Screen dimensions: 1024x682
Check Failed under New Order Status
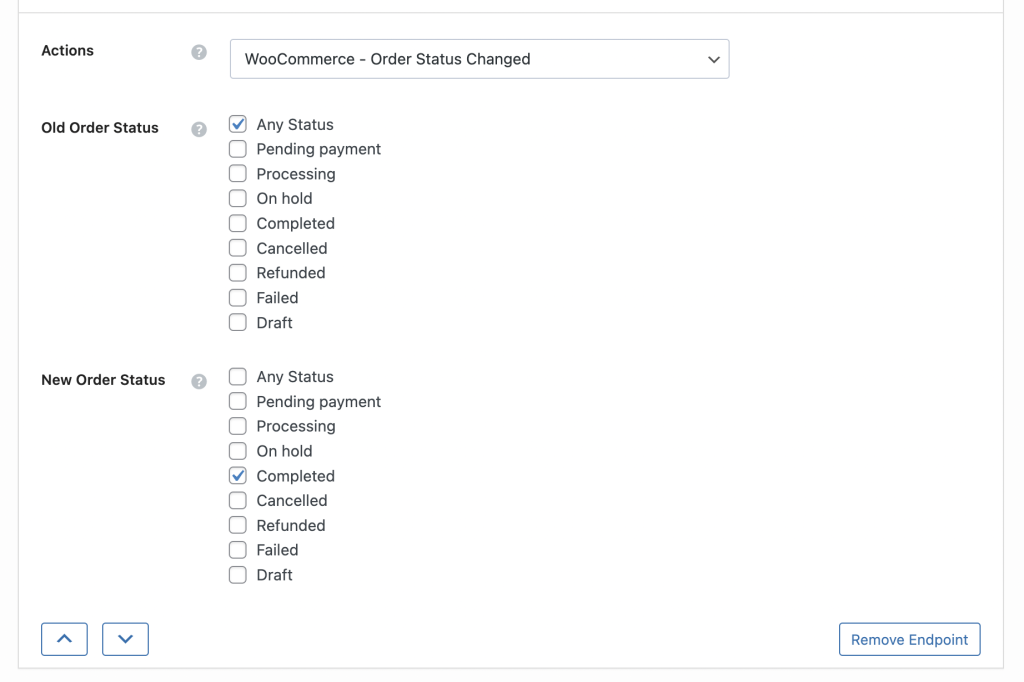click(x=237, y=549)
